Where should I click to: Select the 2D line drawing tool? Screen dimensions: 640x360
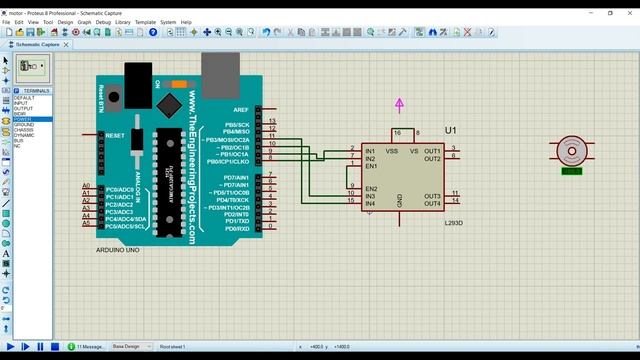[x=6, y=203]
